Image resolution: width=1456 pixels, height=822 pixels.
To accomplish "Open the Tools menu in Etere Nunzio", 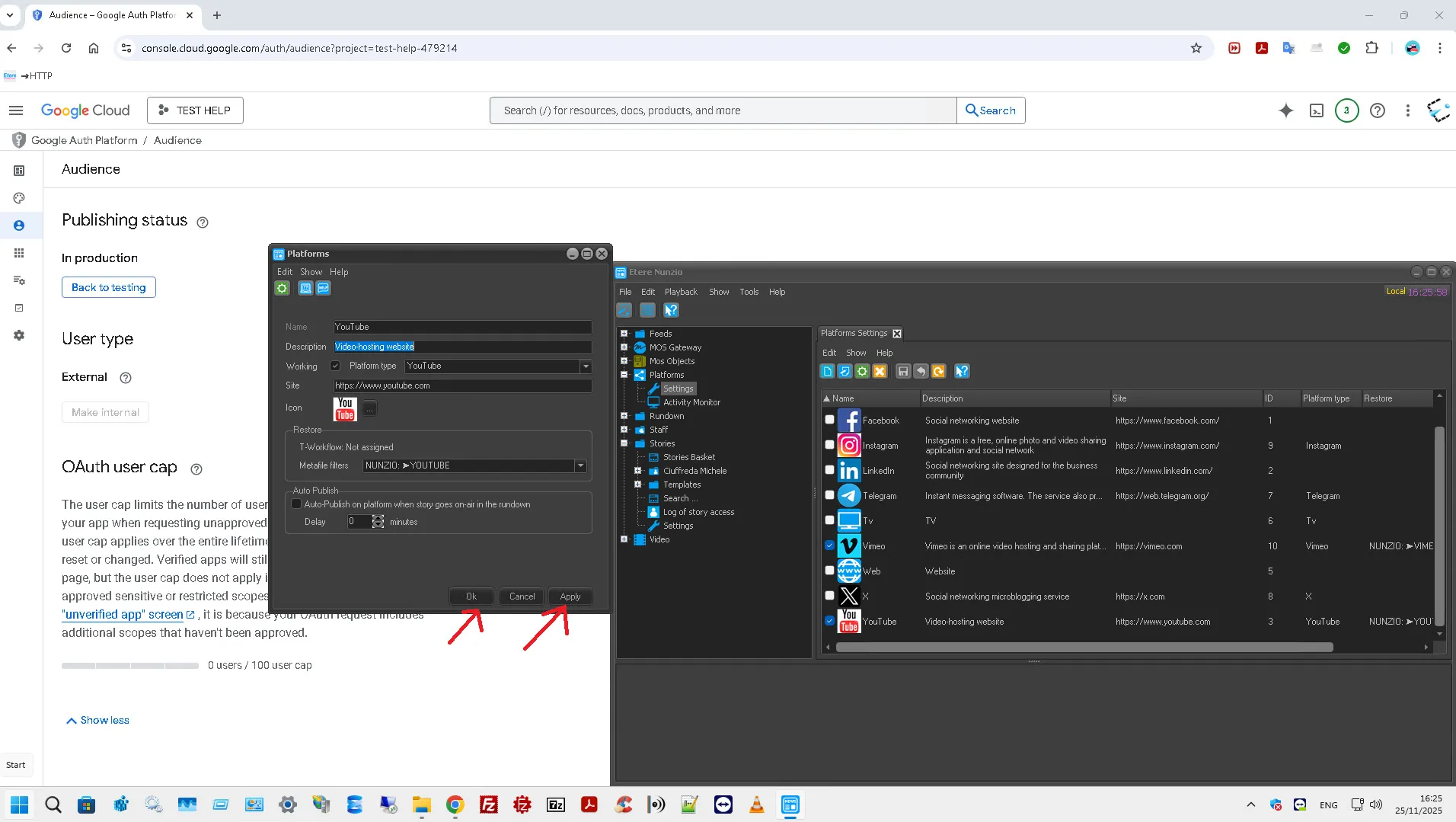I will pos(749,292).
